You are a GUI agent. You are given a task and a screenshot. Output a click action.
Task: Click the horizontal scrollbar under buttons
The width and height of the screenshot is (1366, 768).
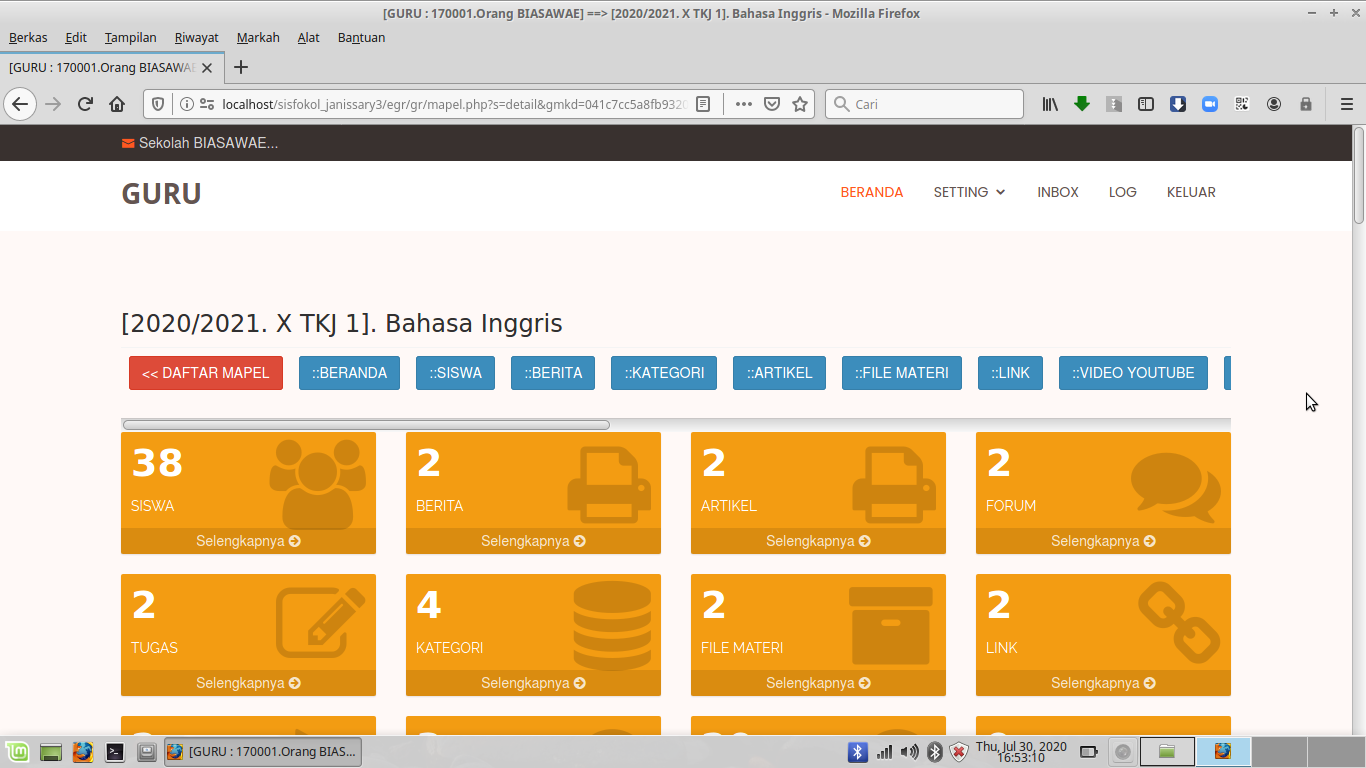366,425
